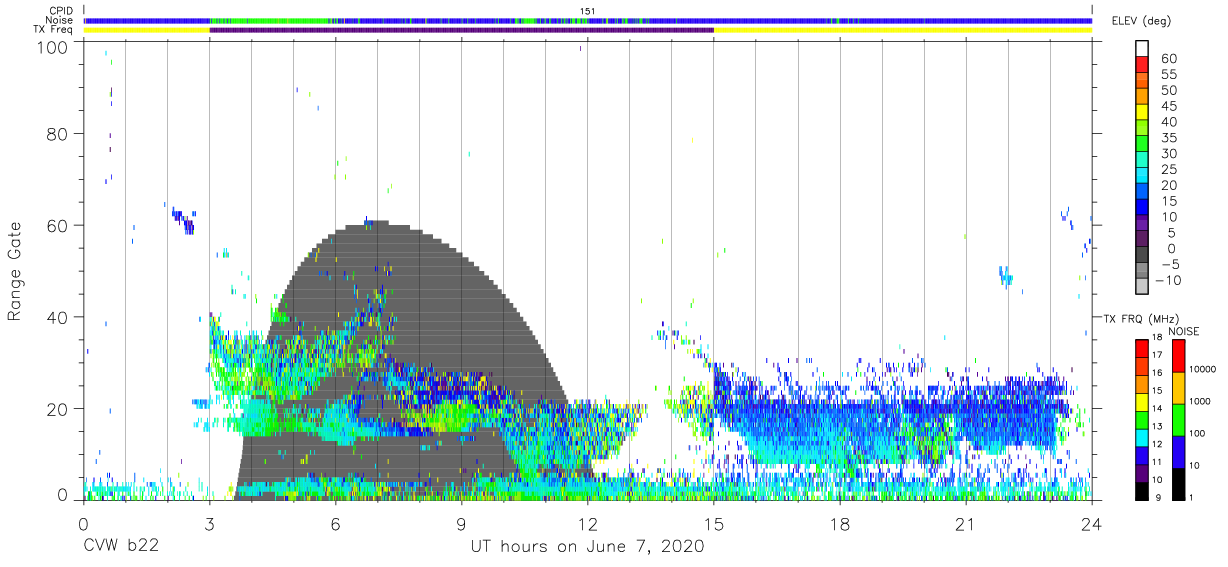Click ELEV legend value 50
This screenshot has width=1228, height=567.
[1168, 91]
